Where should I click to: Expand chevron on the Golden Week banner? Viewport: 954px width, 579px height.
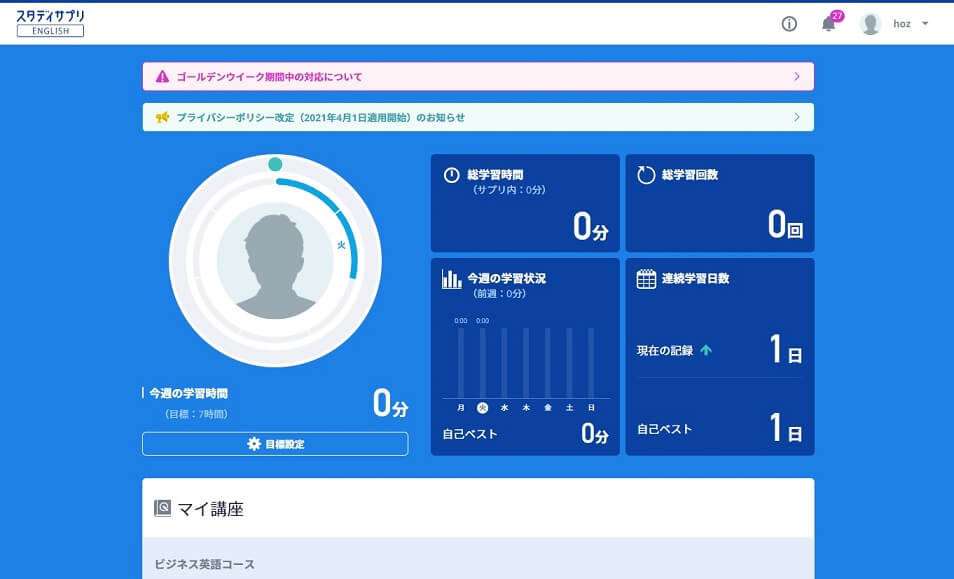click(797, 77)
